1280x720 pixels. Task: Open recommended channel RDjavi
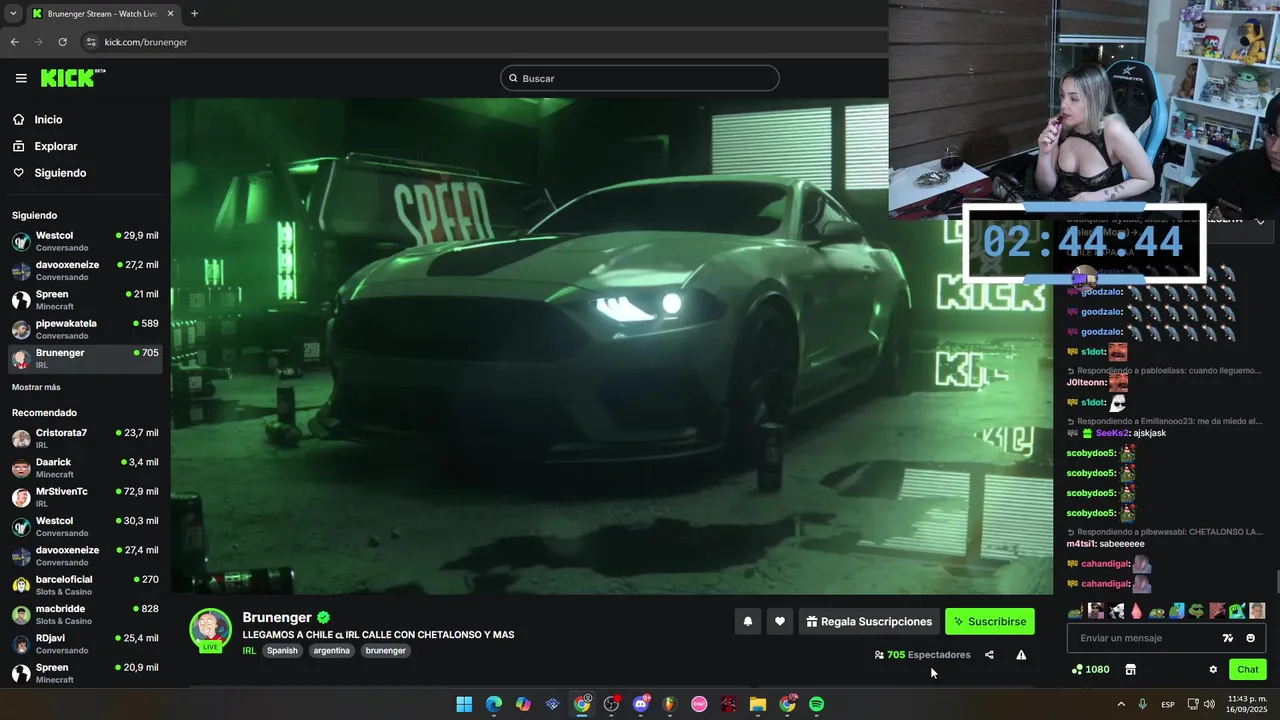click(85, 643)
